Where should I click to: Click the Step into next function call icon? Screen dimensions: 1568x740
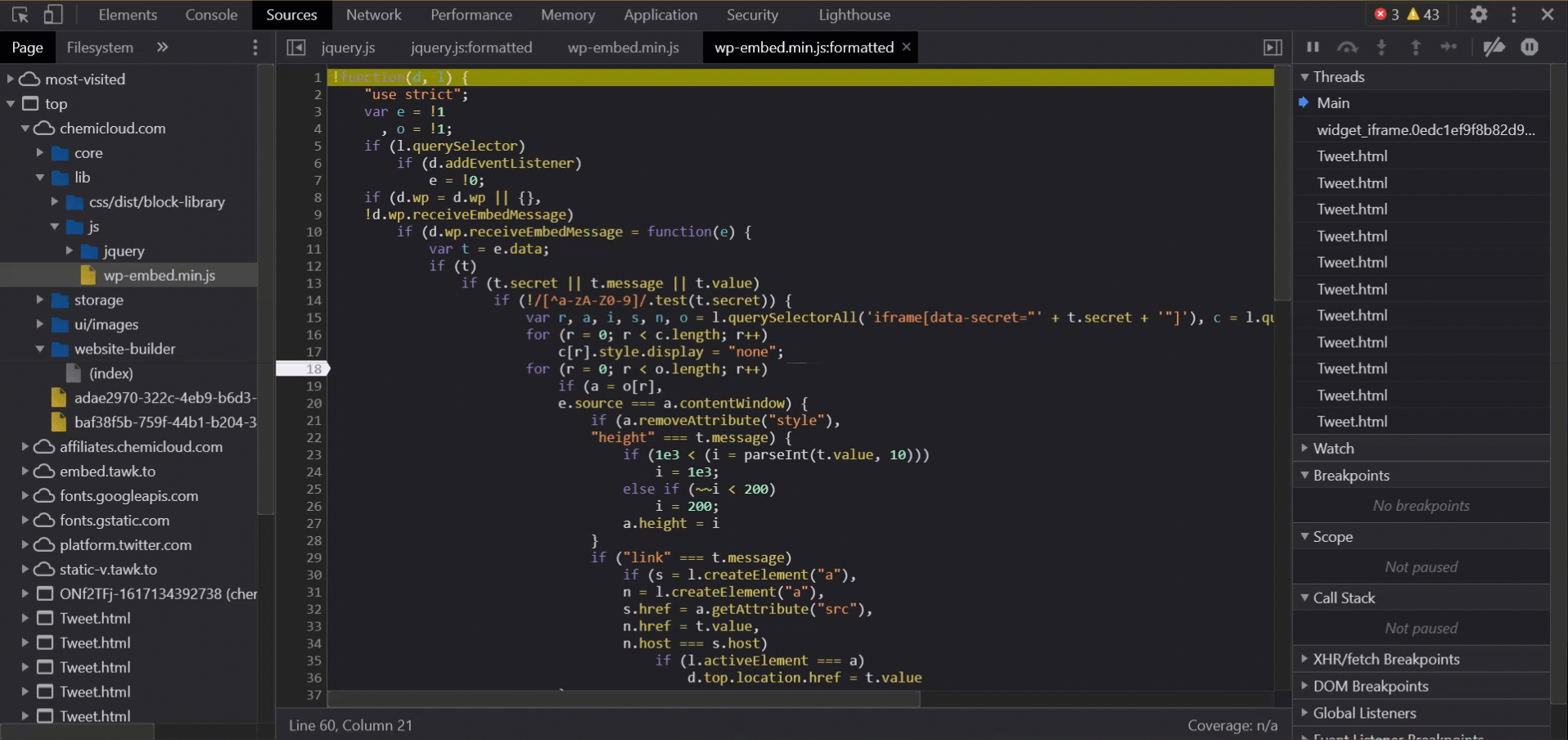(x=1382, y=47)
